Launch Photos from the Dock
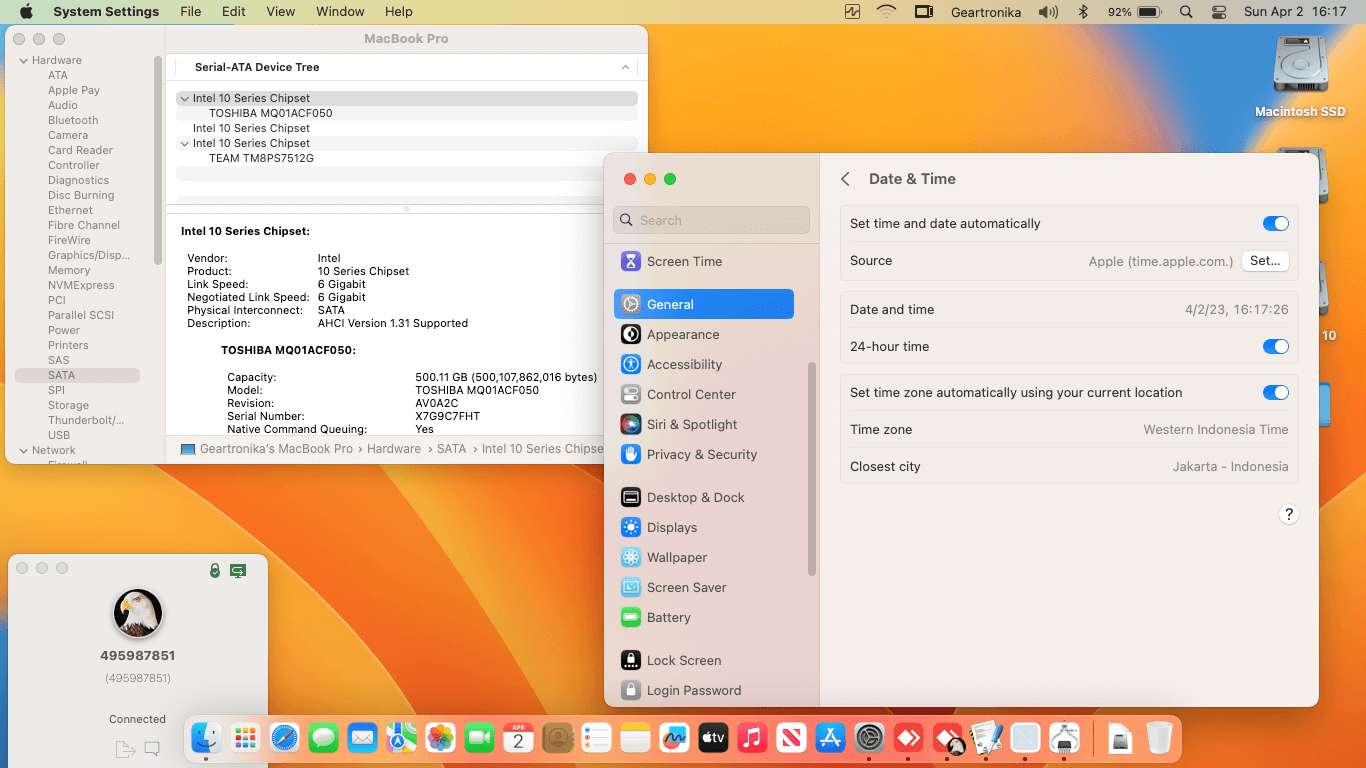 click(x=440, y=739)
